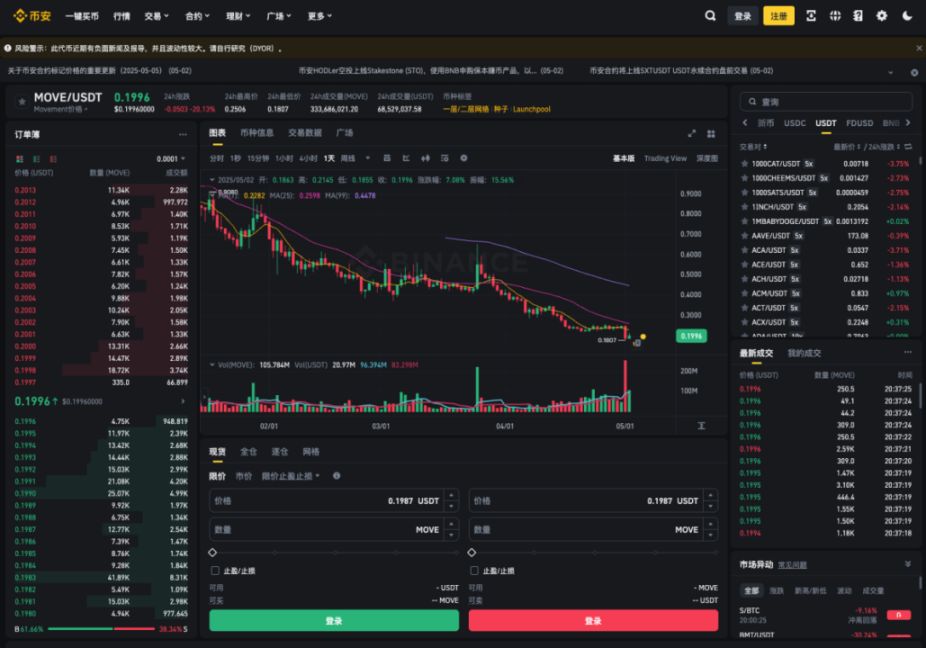Viewport: 926px width, 648px height.
Task: Select the 全仓 margin tab
Action: pyautogui.click(x=248, y=452)
